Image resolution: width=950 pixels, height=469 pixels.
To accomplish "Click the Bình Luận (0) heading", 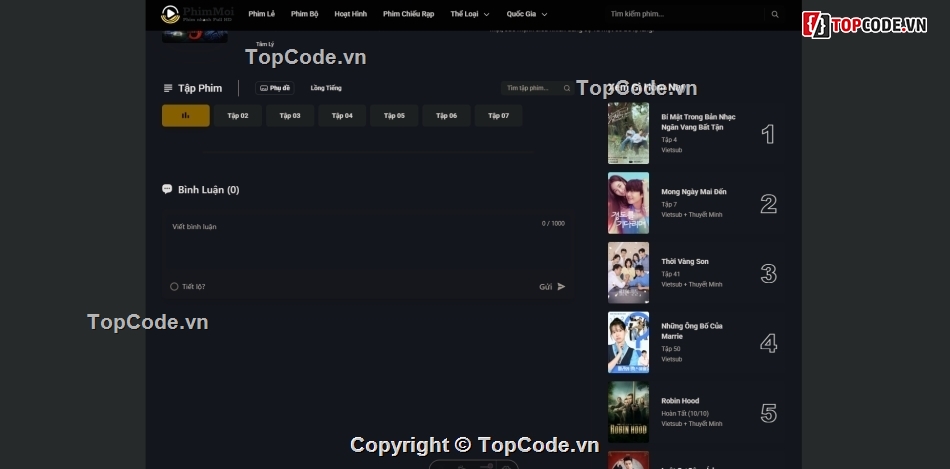I will point(208,190).
